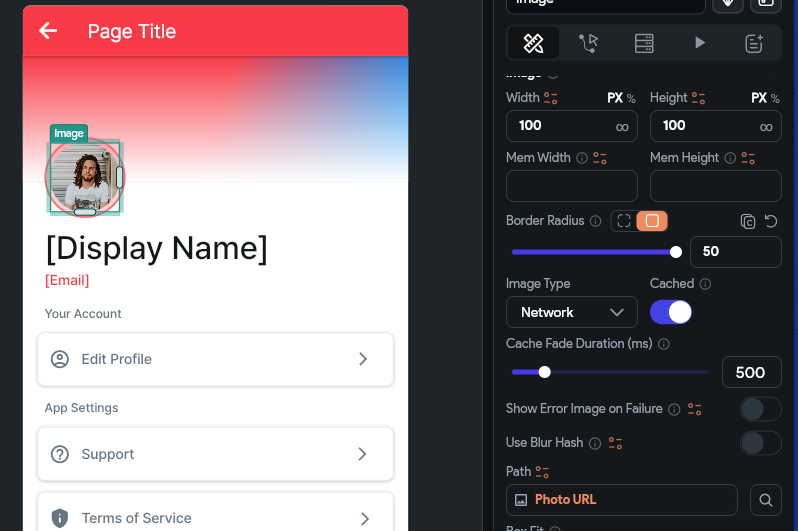The image size is (798, 531).
Task: Open the Backend Query tab icon
Action: pyautogui.click(x=644, y=43)
